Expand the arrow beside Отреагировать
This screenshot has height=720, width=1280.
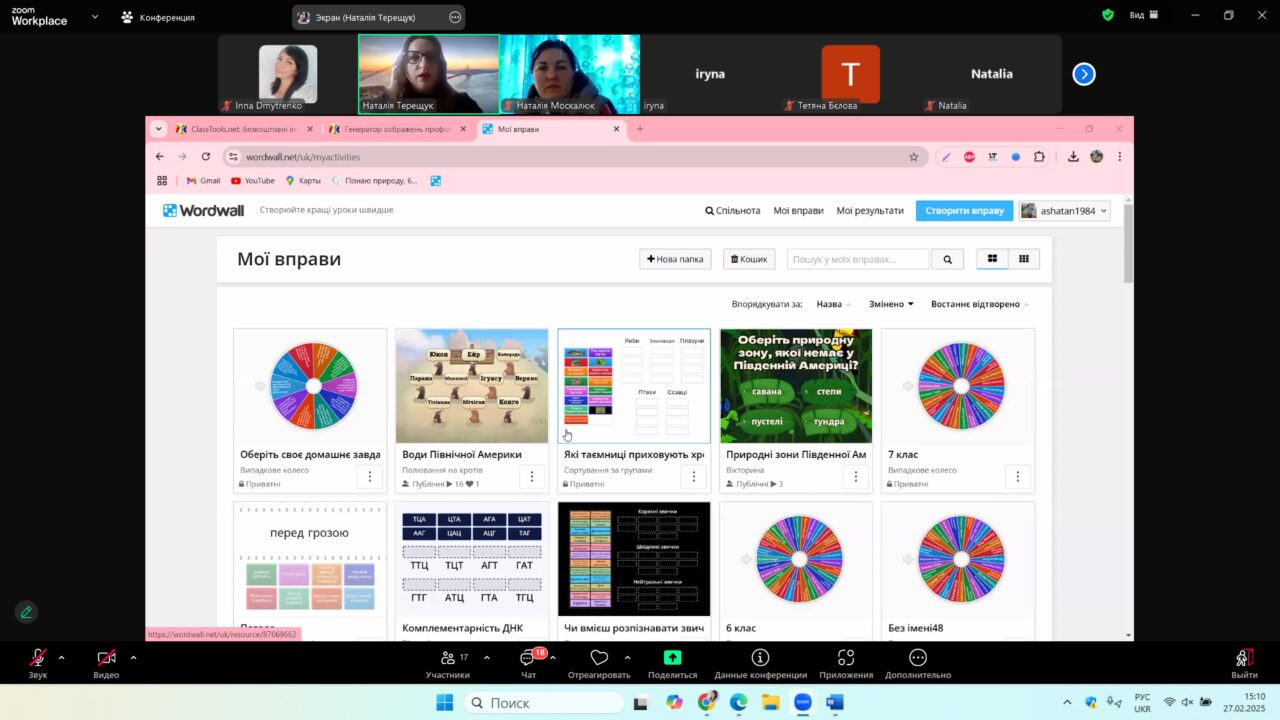pyautogui.click(x=627, y=658)
